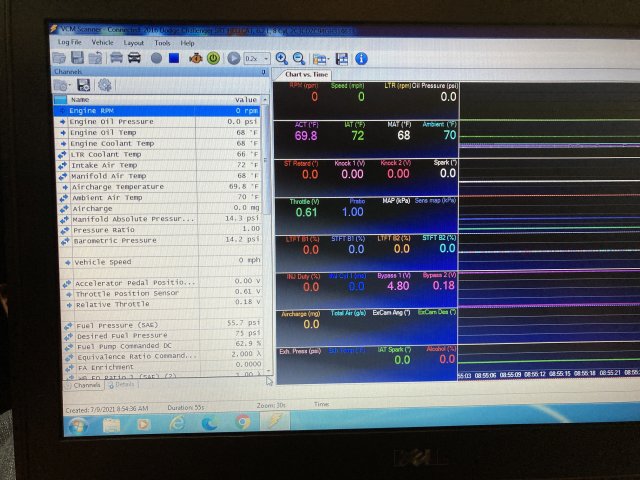
Task: Open the Vehicle menu
Action: 102,43
